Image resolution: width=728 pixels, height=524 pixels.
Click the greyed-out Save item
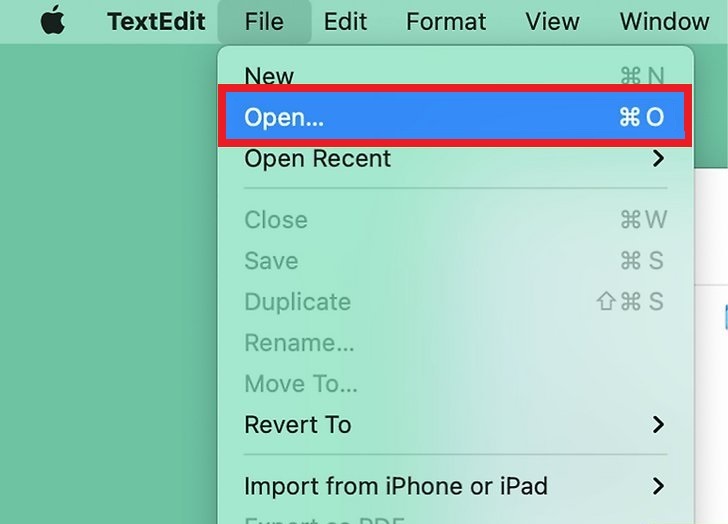pos(271,261)
